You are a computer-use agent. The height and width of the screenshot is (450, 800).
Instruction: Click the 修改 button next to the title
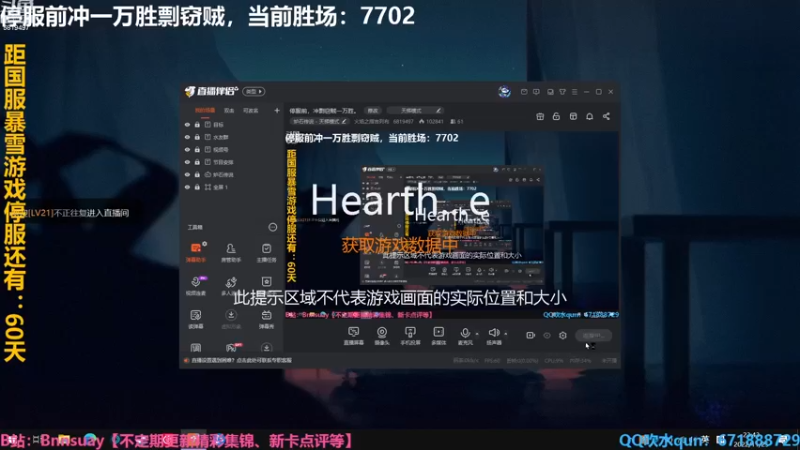373,110
